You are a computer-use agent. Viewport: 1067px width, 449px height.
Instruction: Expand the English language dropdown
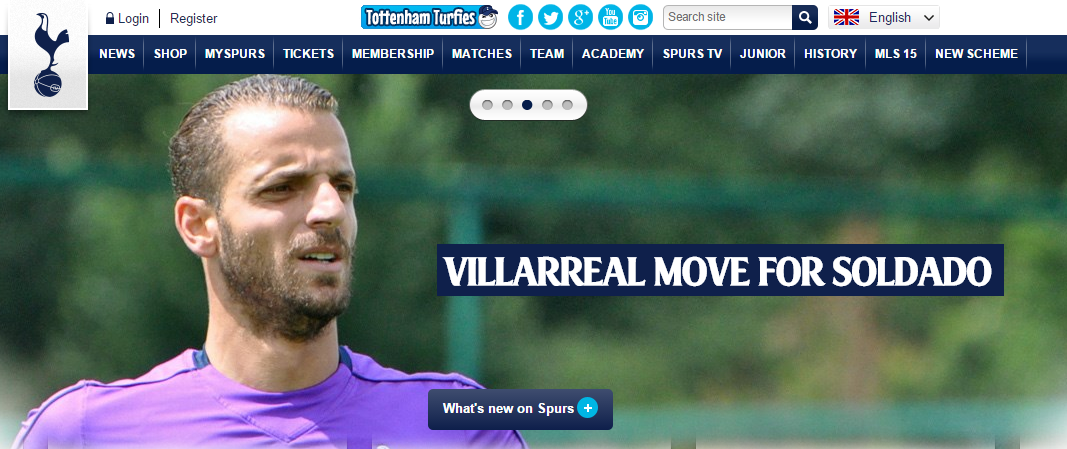point(884,18)
